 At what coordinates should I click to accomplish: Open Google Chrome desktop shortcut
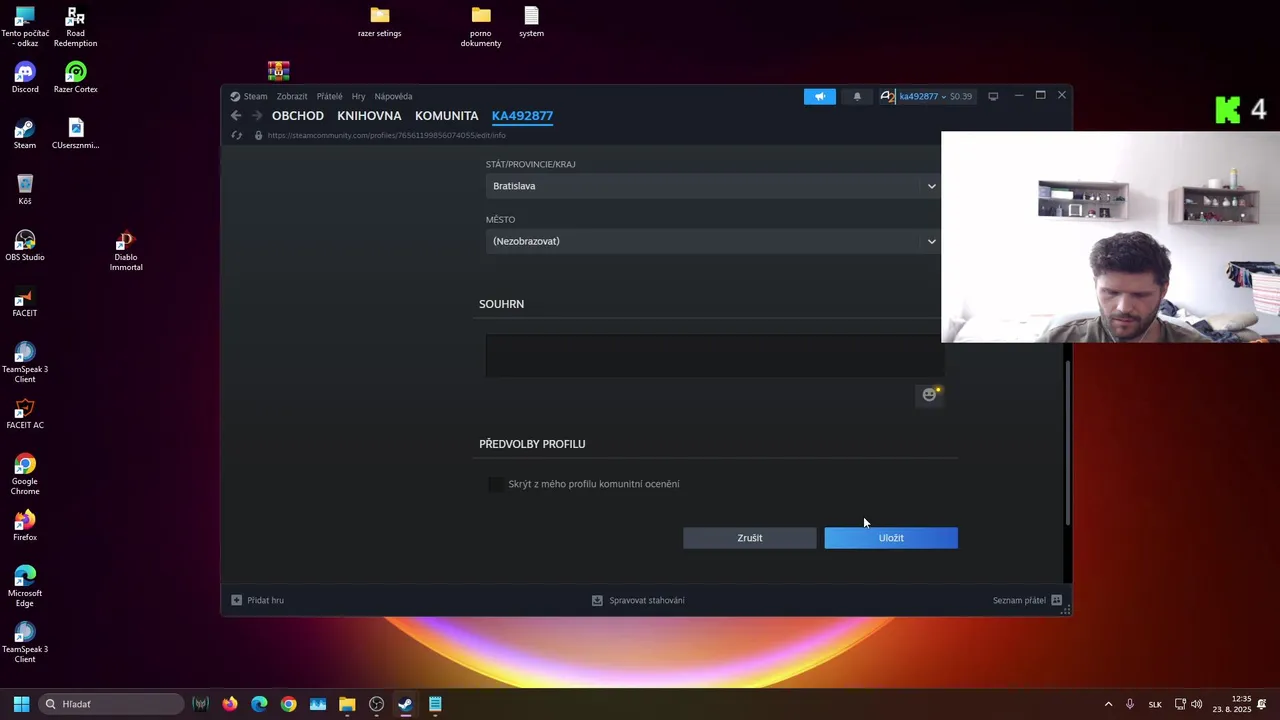click(x=25, y=475)
